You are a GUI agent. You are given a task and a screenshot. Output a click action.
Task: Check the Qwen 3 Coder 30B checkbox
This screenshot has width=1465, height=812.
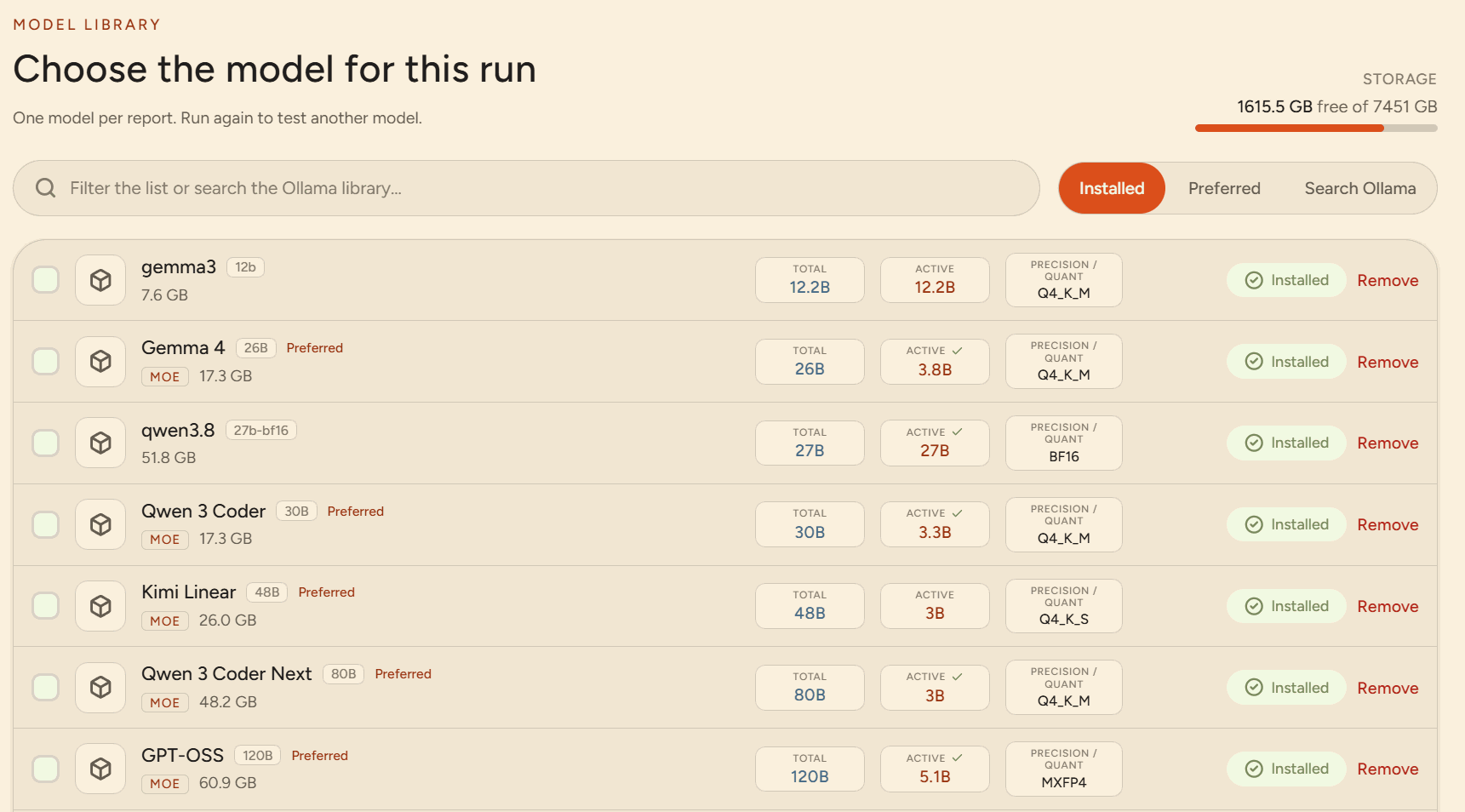(x=46, y=524)
